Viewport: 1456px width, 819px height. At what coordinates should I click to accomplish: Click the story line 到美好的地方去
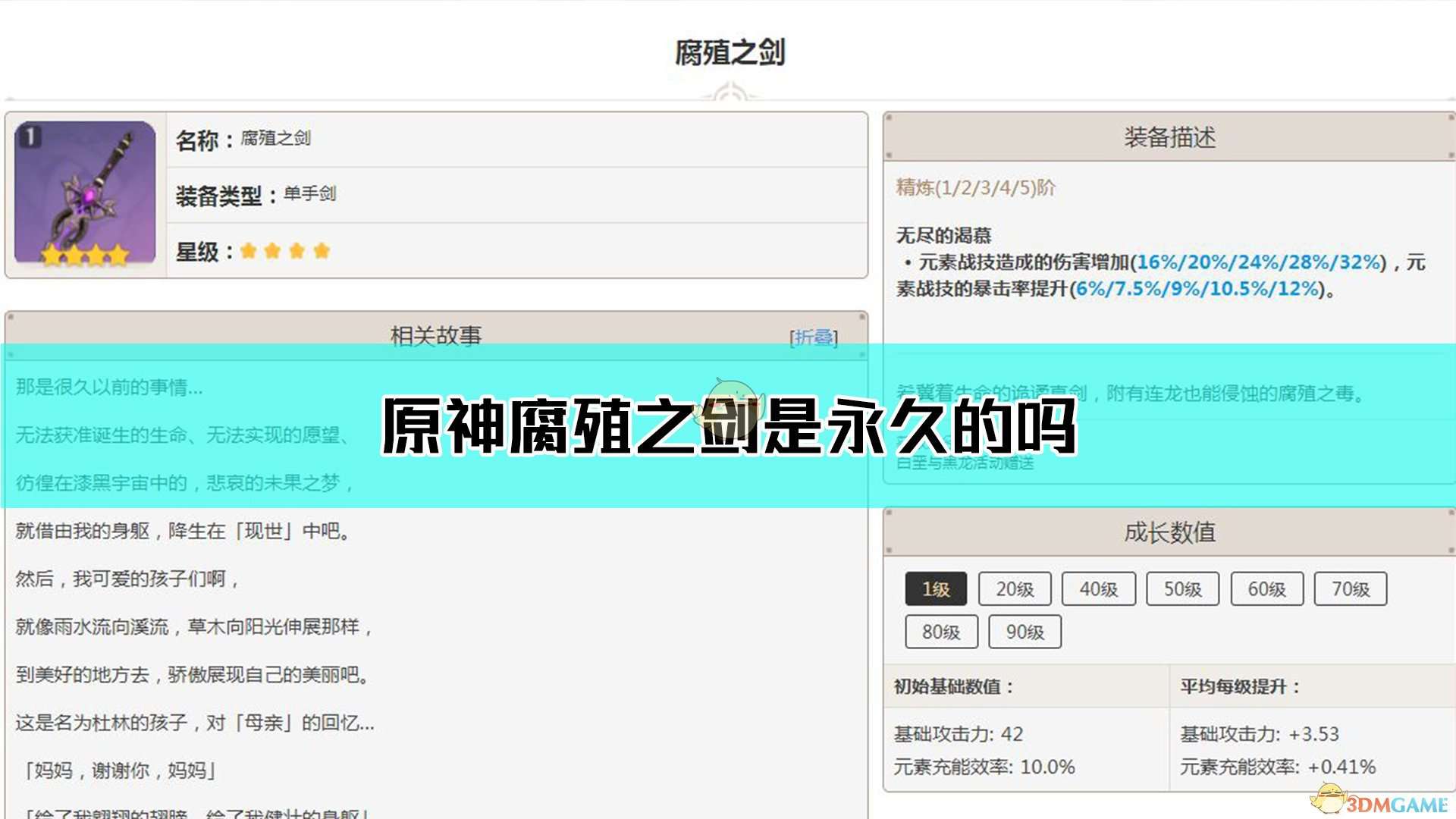click(193, 674)
